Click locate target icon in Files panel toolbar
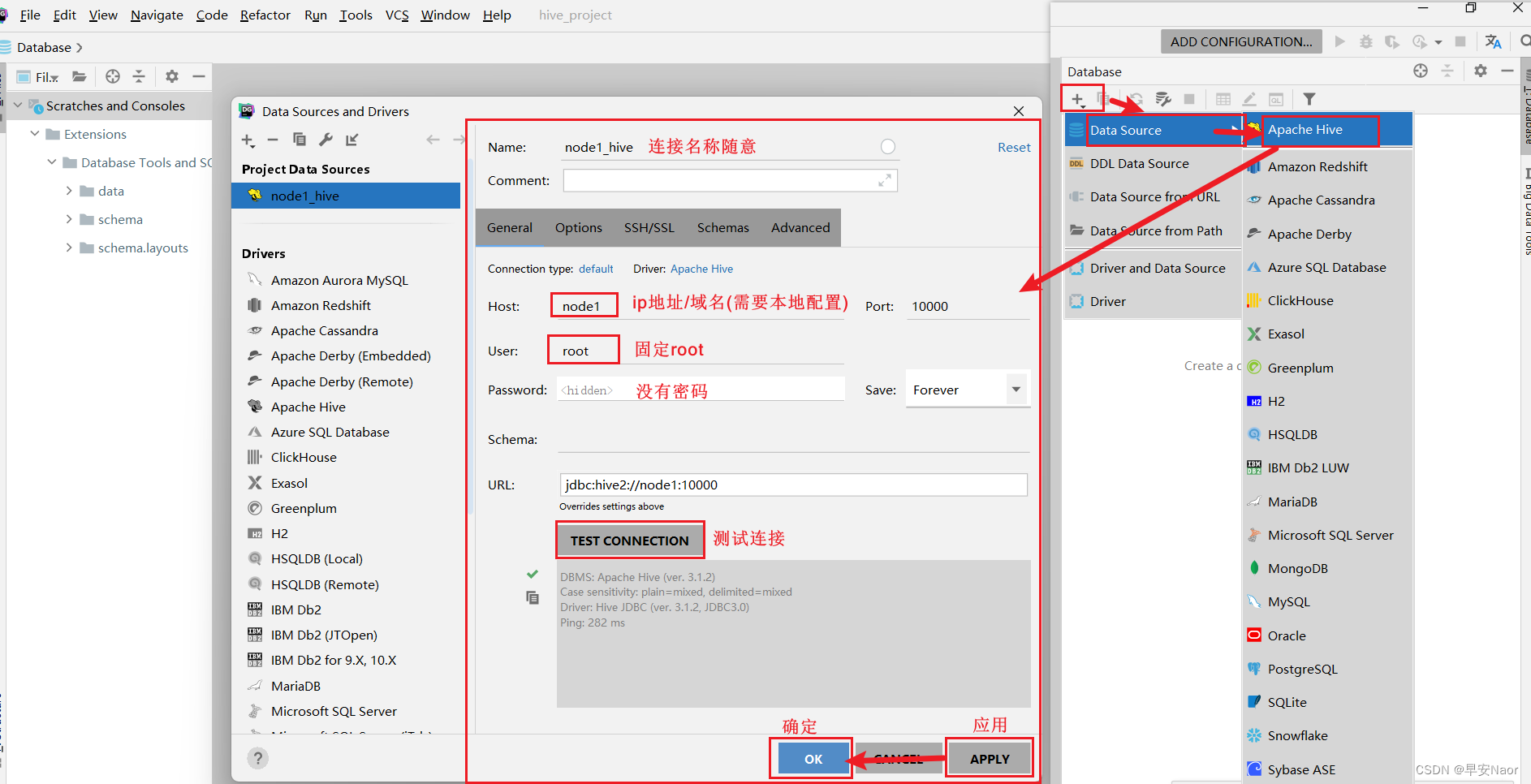The height and width of the screenshot is (784, 1531). [113, 76]
